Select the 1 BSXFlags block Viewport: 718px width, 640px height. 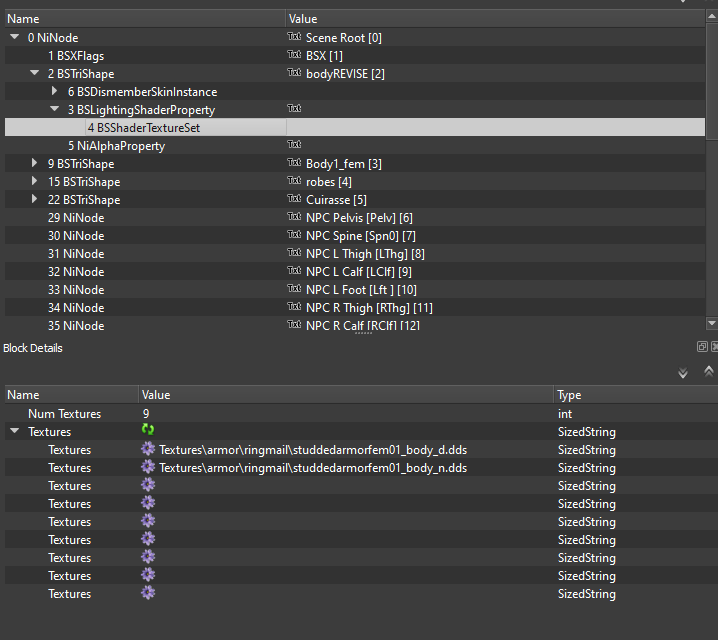[76, 56]
